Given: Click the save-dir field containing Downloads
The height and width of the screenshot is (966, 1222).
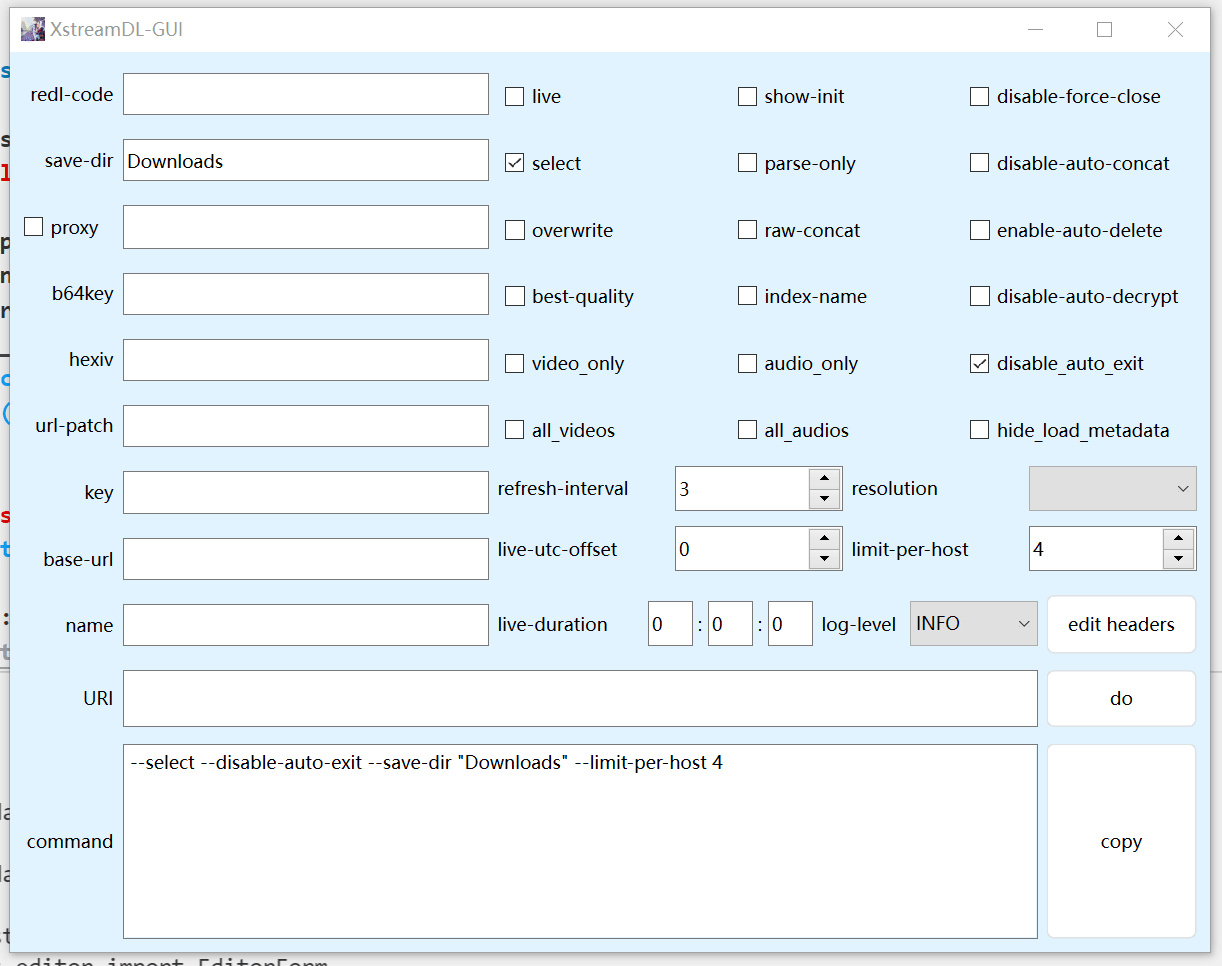Looking at the screenshot, I should click(x=306, y=160).
